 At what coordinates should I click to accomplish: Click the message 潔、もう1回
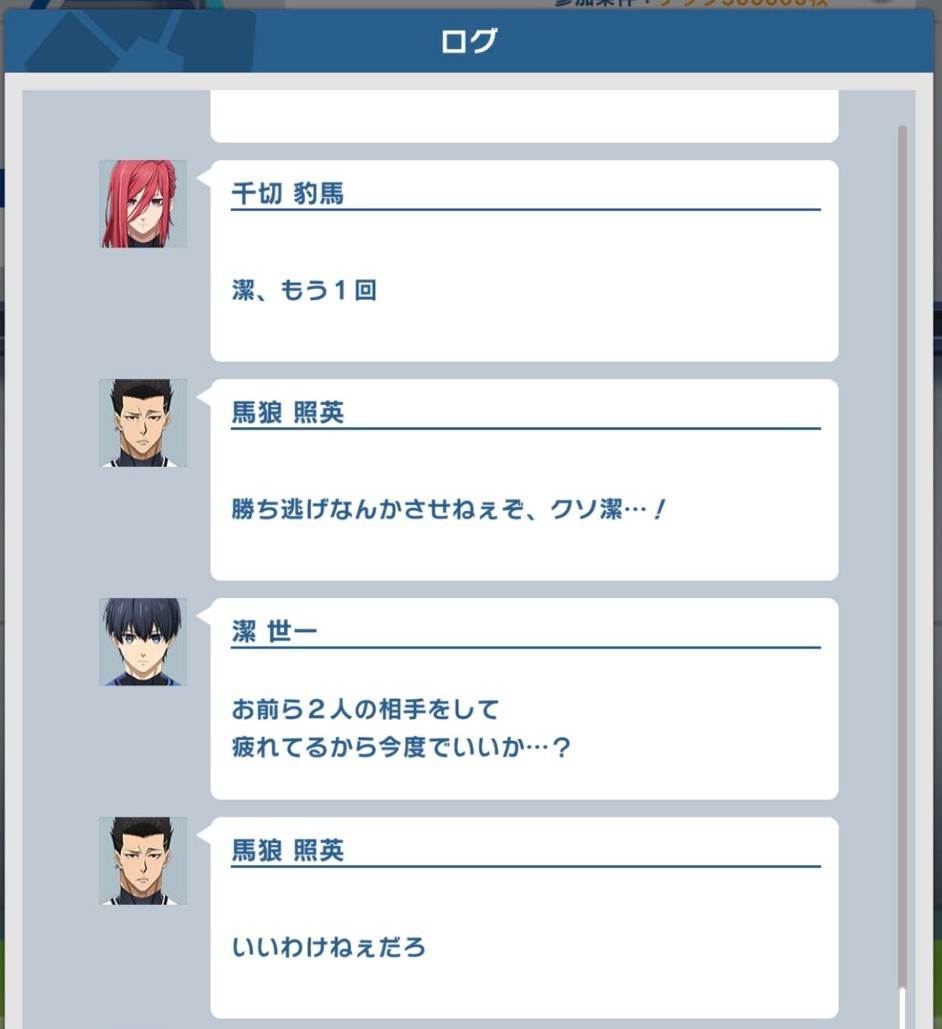tap(304, 290)
